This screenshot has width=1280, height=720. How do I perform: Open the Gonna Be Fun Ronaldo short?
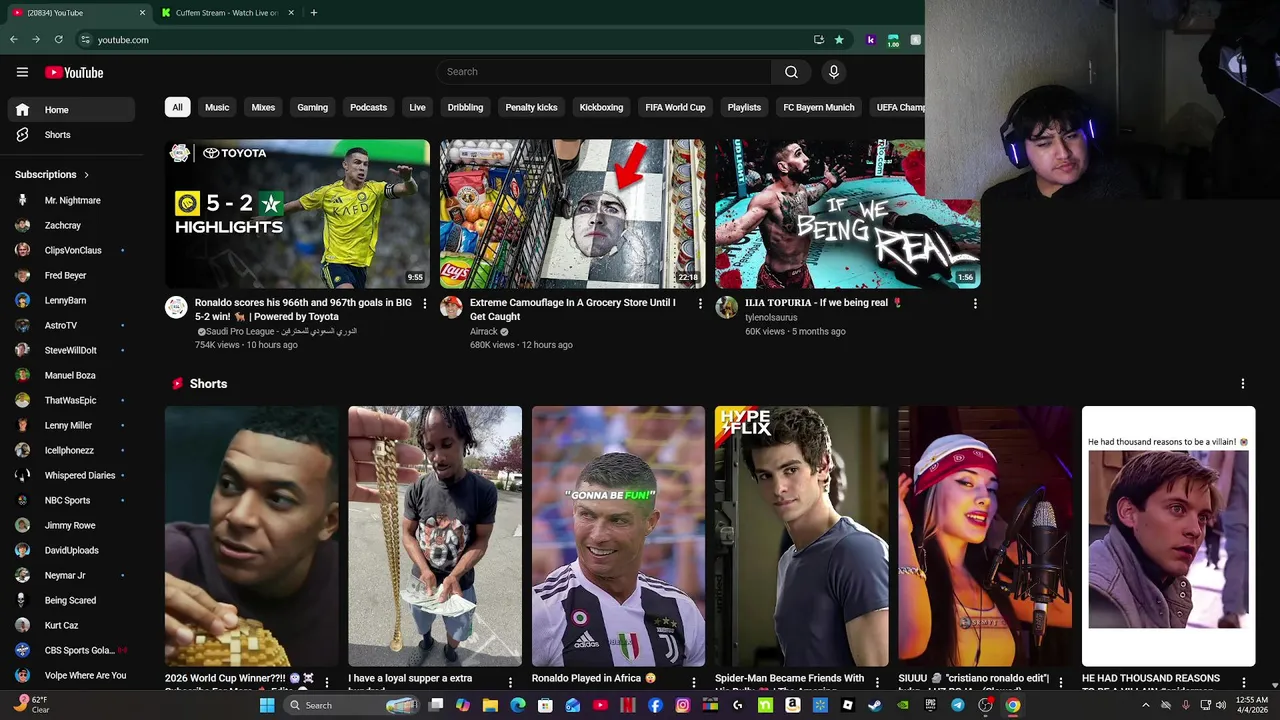618,536
